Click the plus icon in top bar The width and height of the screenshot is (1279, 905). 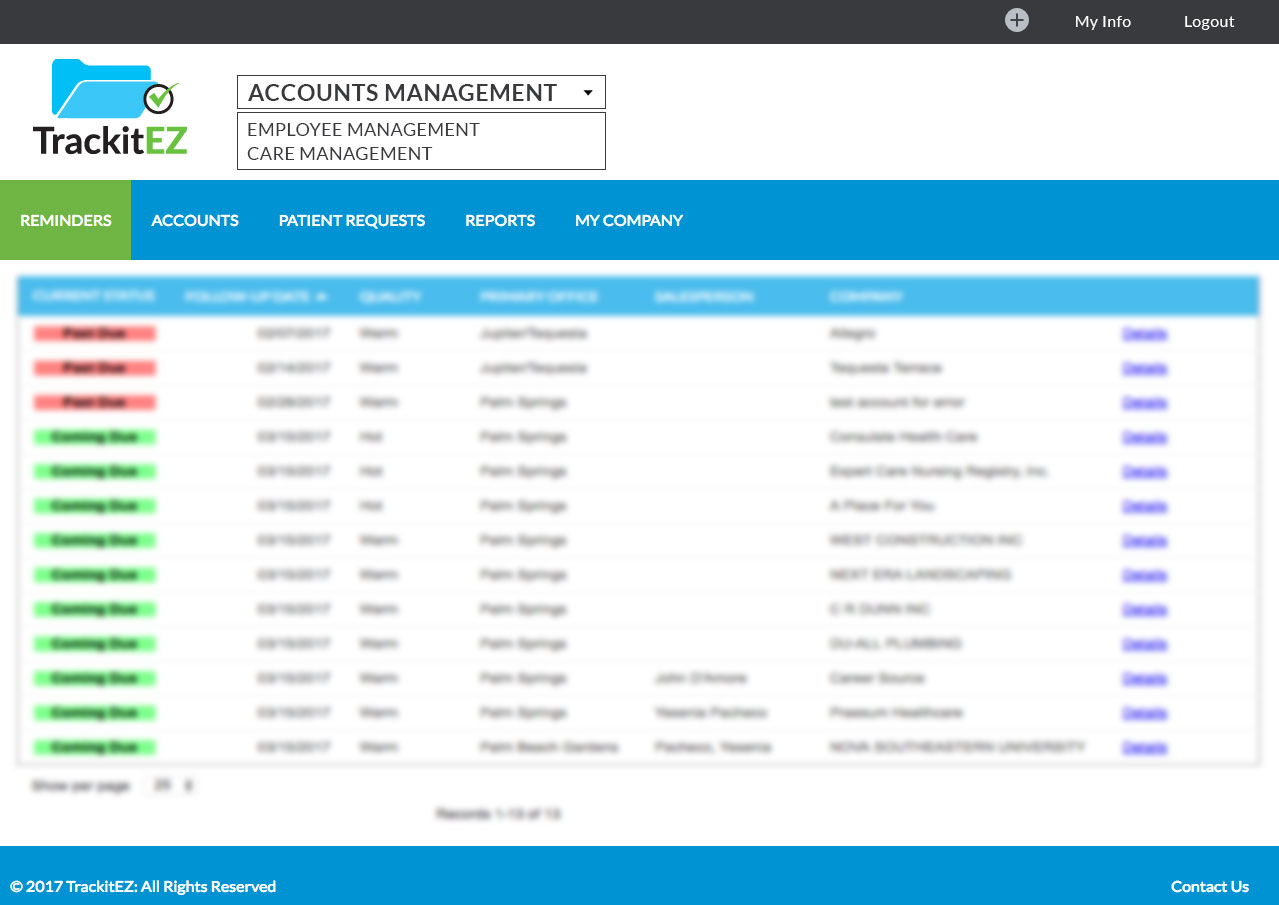point(1016,21)
